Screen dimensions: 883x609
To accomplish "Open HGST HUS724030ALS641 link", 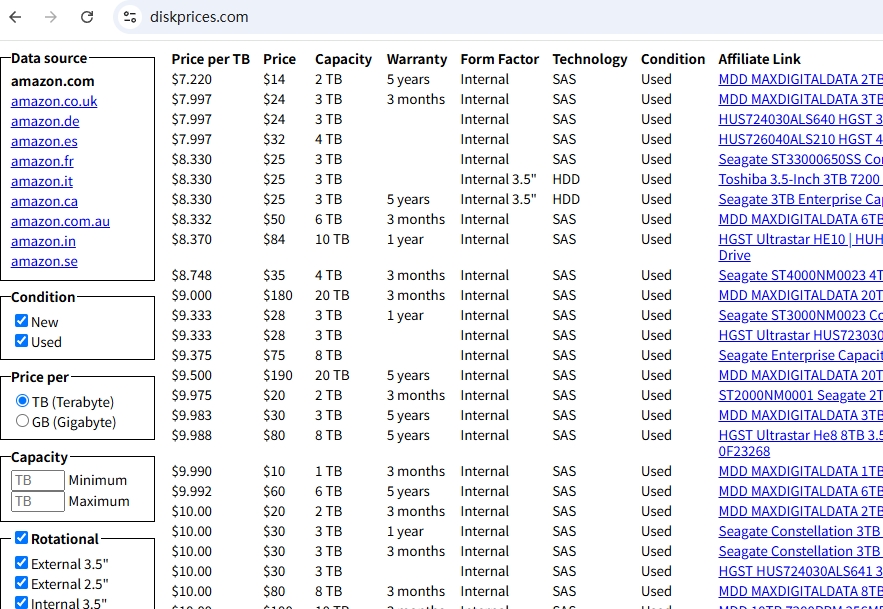I will 800,571.
